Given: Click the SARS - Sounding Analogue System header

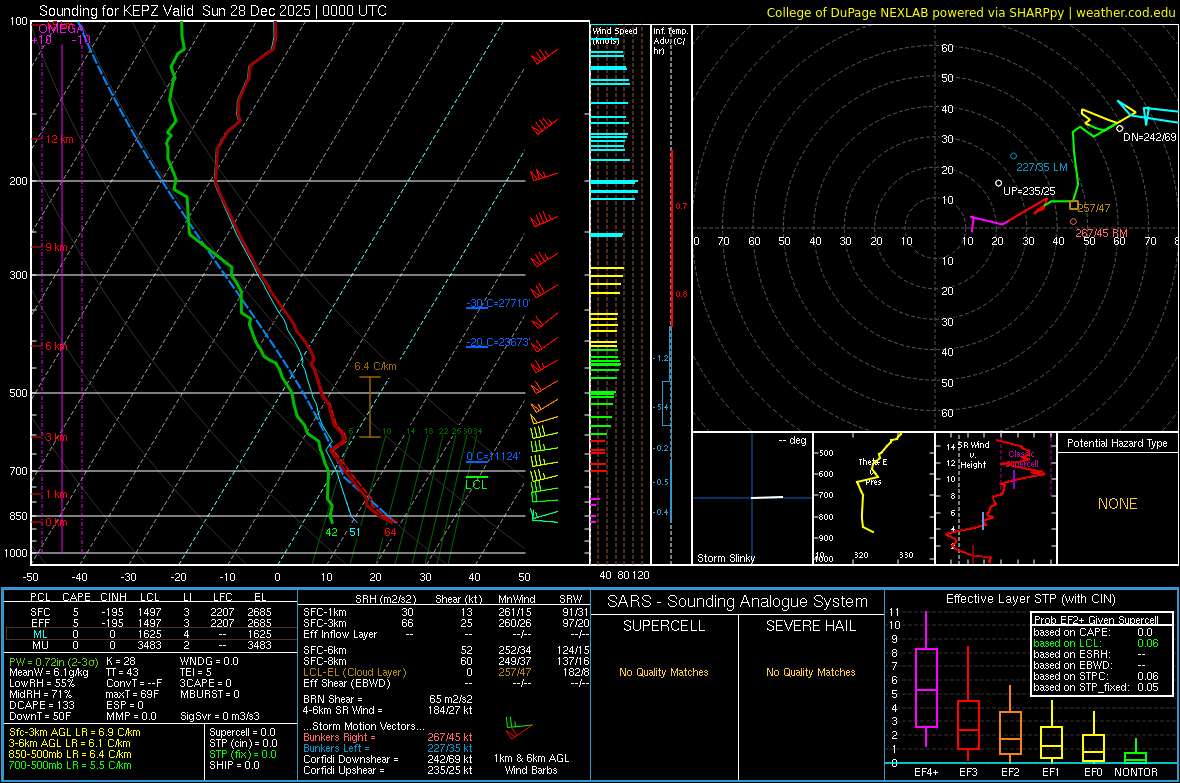Looking at the screenshot, I should tap(737, 602).
